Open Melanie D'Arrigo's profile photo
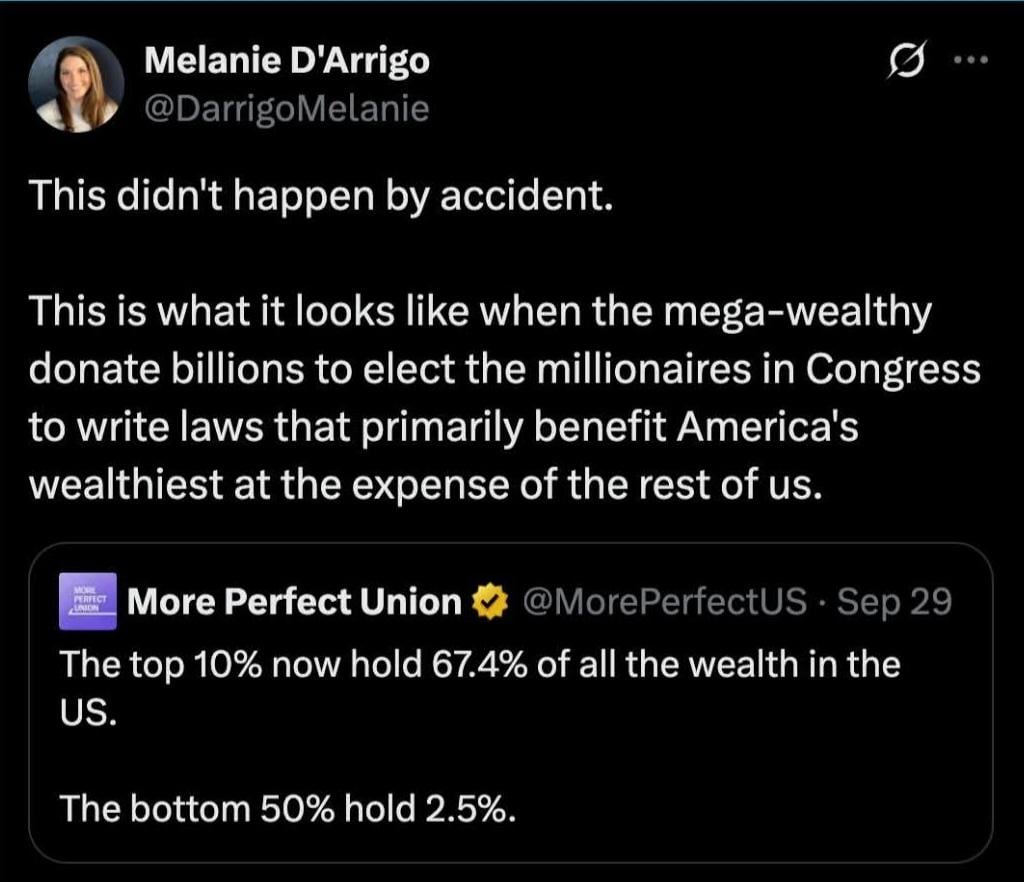 pos(75,84)
